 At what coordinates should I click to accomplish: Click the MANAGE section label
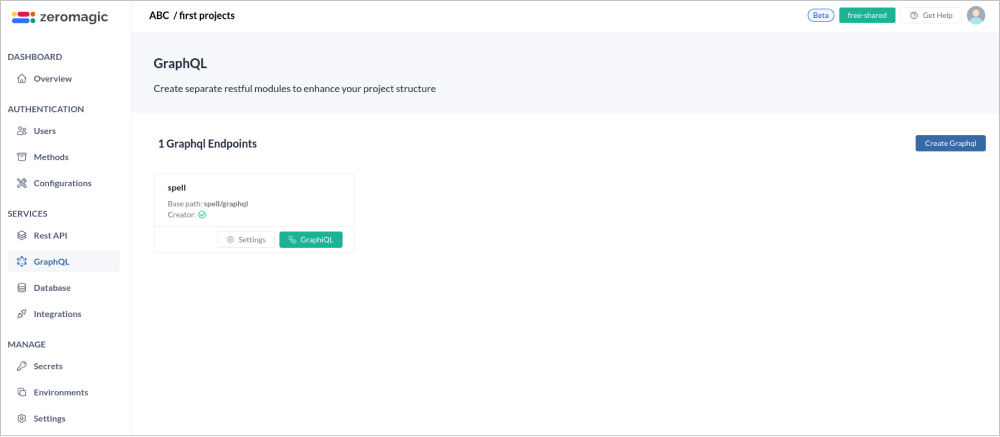coord(27,344)
